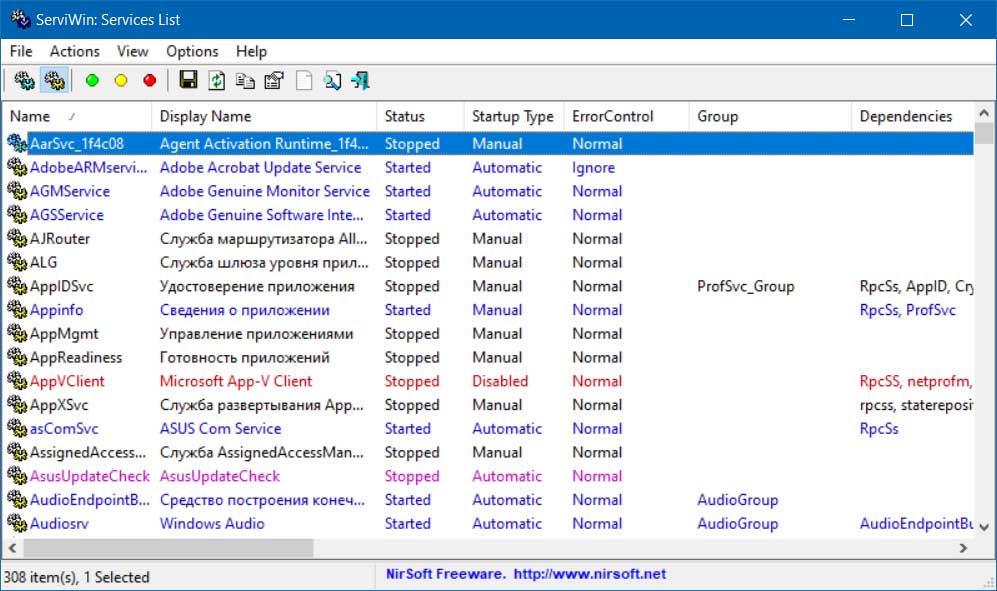Image resolution: width=997 pixels, height=591 pixels.
Task: Click the horizontal scrollbar right arrow
Action: [963, 548]
